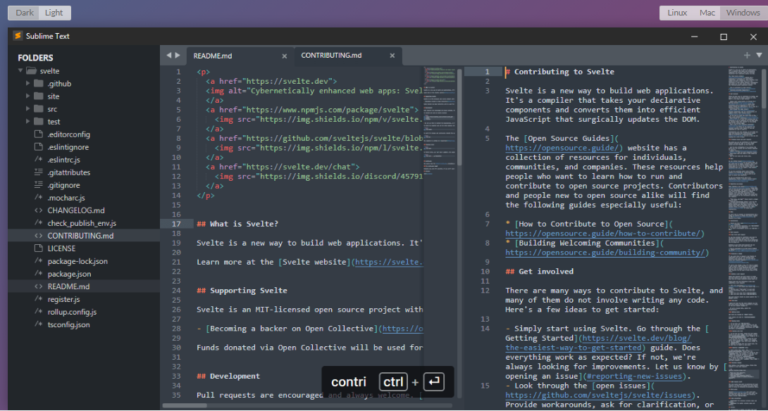Screen dimensions: 768x411
Task: Click the CHANGELOG.md markup file icon
Action: pos(38,210)
